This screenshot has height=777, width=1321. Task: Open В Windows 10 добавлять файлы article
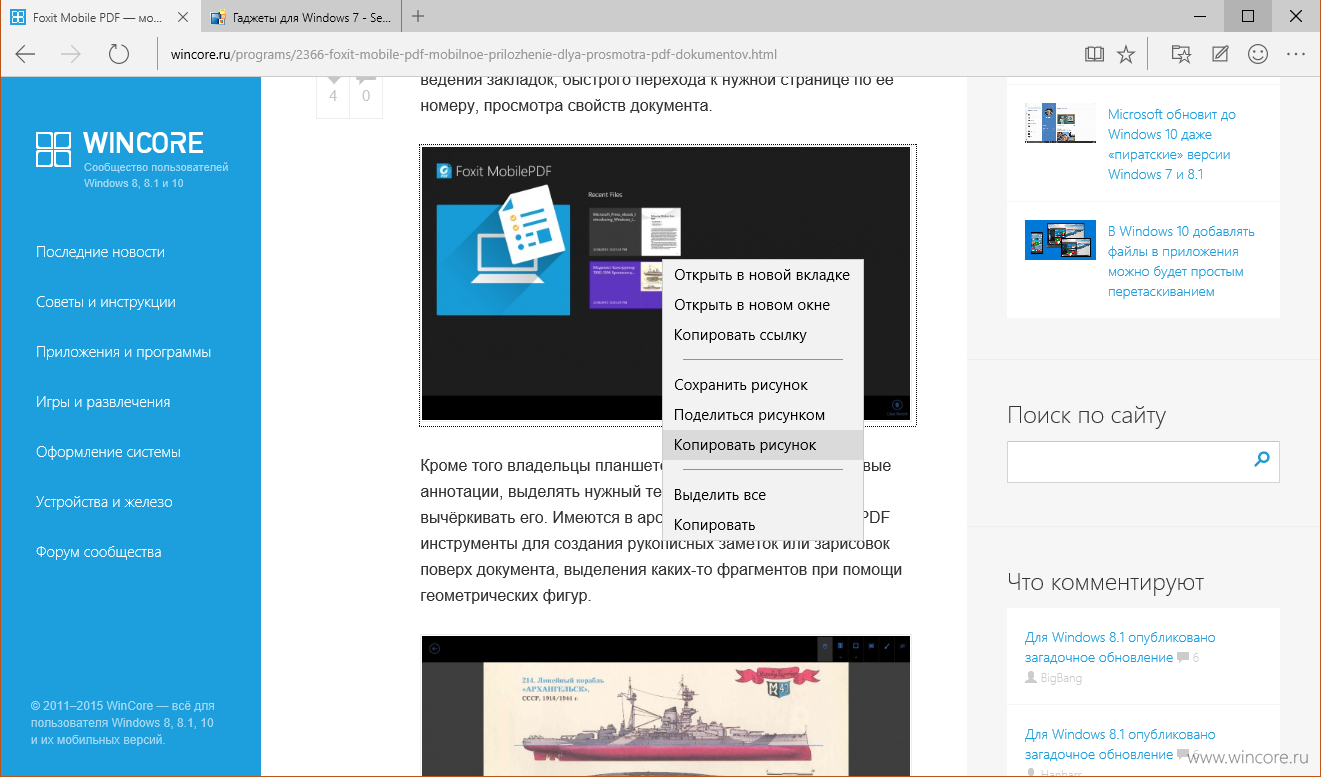pyautogui.click(x=1181, y=261)
